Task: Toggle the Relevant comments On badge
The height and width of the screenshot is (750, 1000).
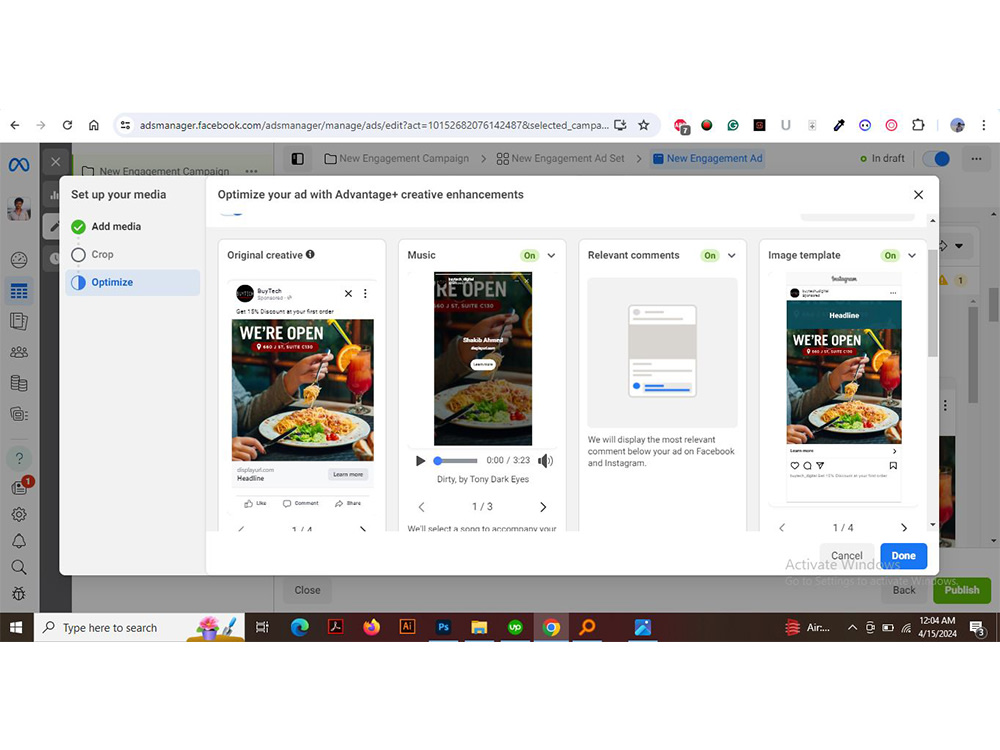Action: (x=710, y=255)
